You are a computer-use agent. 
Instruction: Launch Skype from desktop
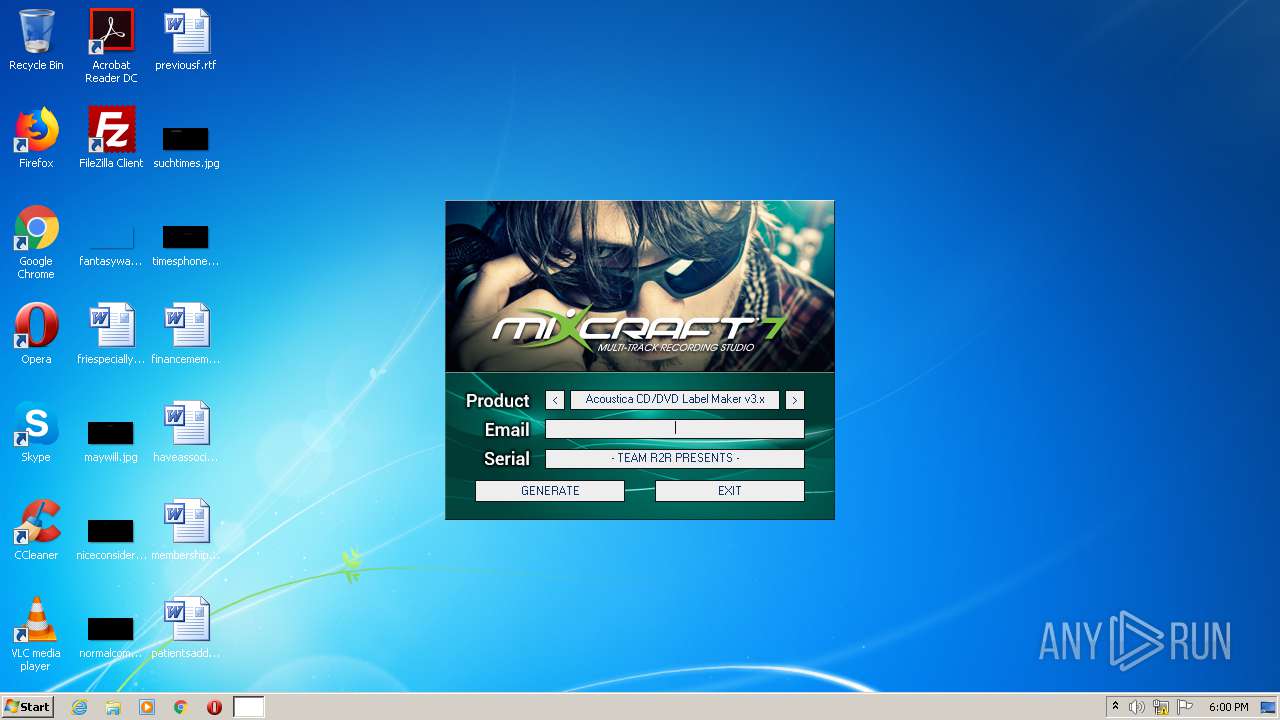(x=36, y=432)
